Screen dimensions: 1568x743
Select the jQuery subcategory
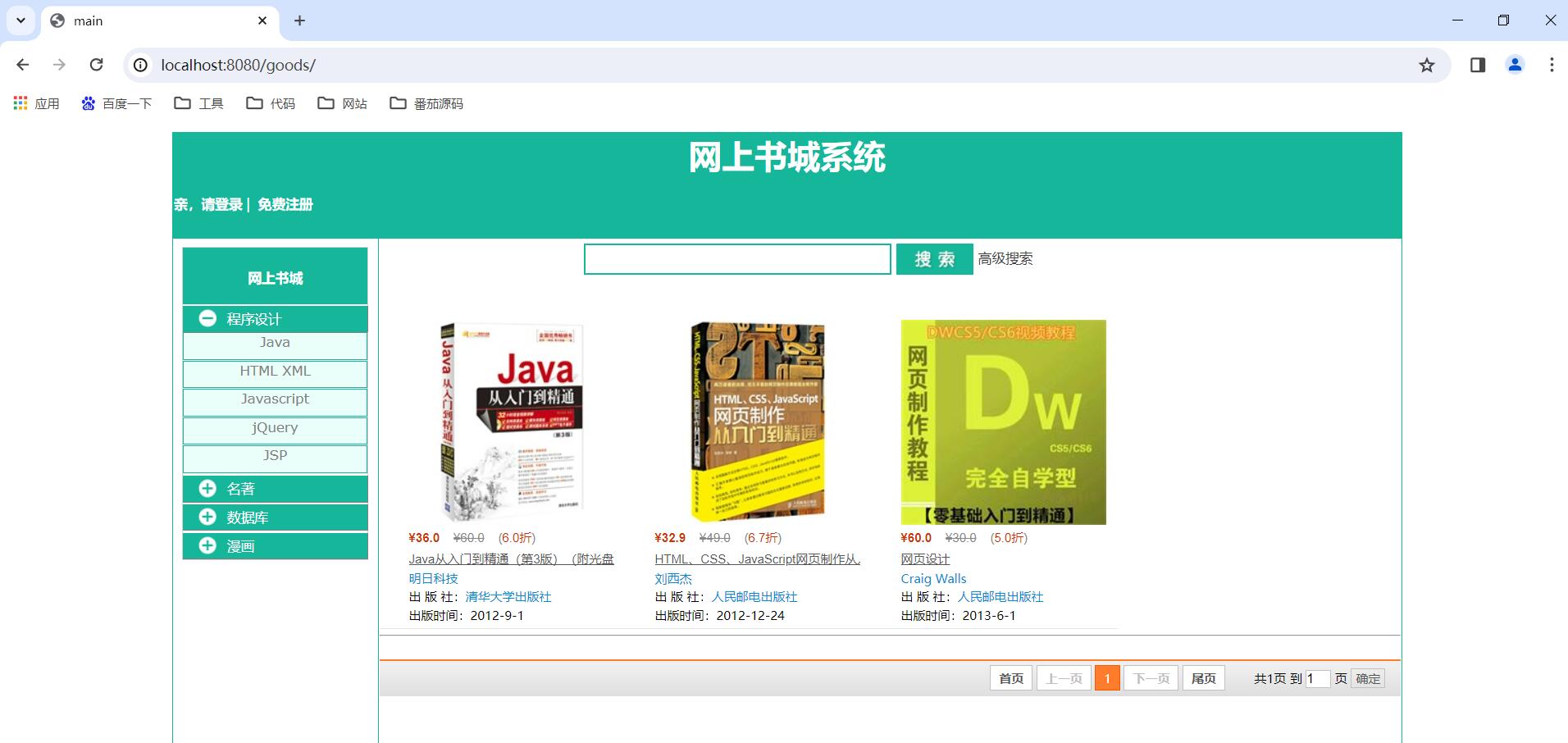(x=275, y=428)
